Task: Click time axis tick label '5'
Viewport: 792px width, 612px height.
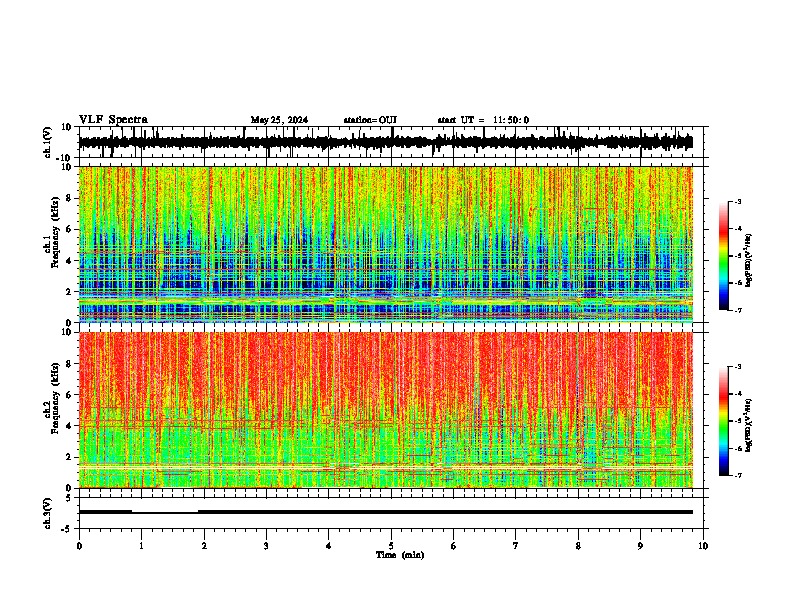Action: pyautogui.click(x=391, y=546)
